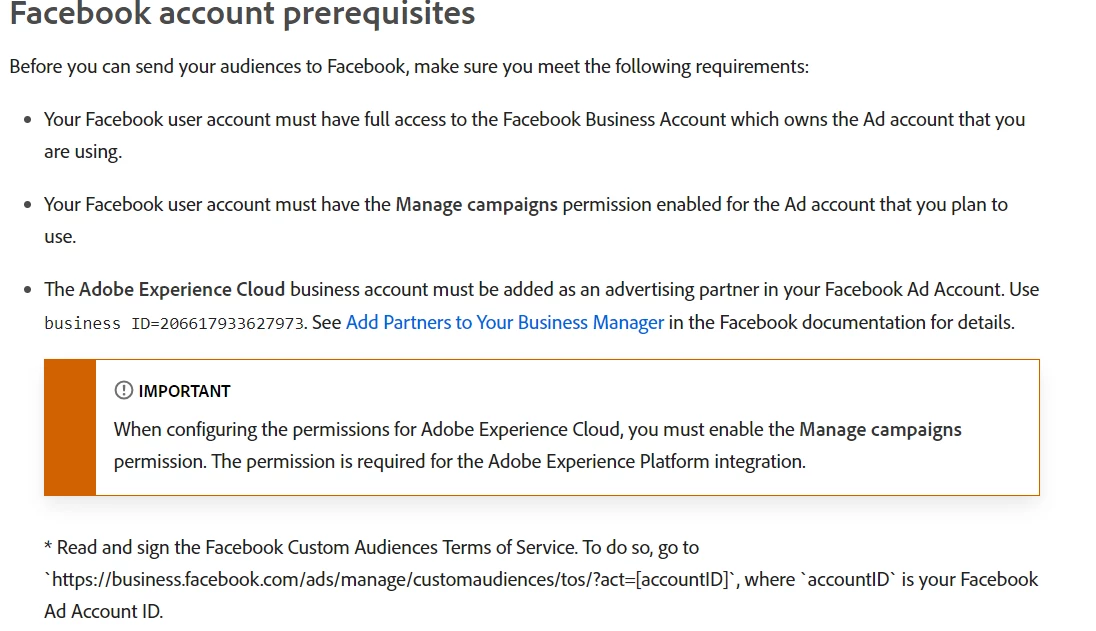1096x631 pixels.
Task: Click the Facebook account prerequisites heading
Action: [x=242, y=15]
